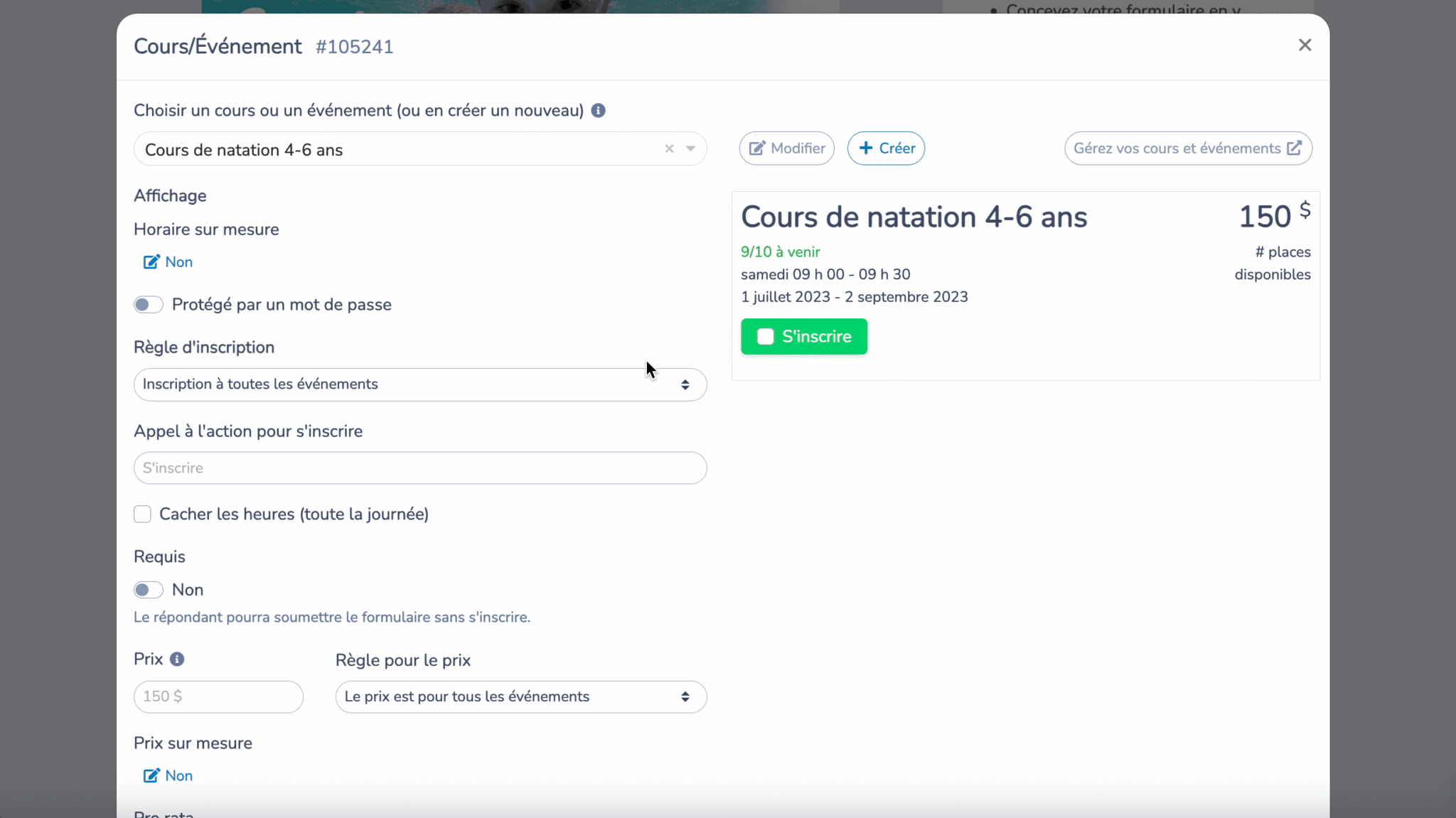Click the checkbox icon inside the green S'inscrire button
Viewport: 1456px width, 818px height.
765,336
